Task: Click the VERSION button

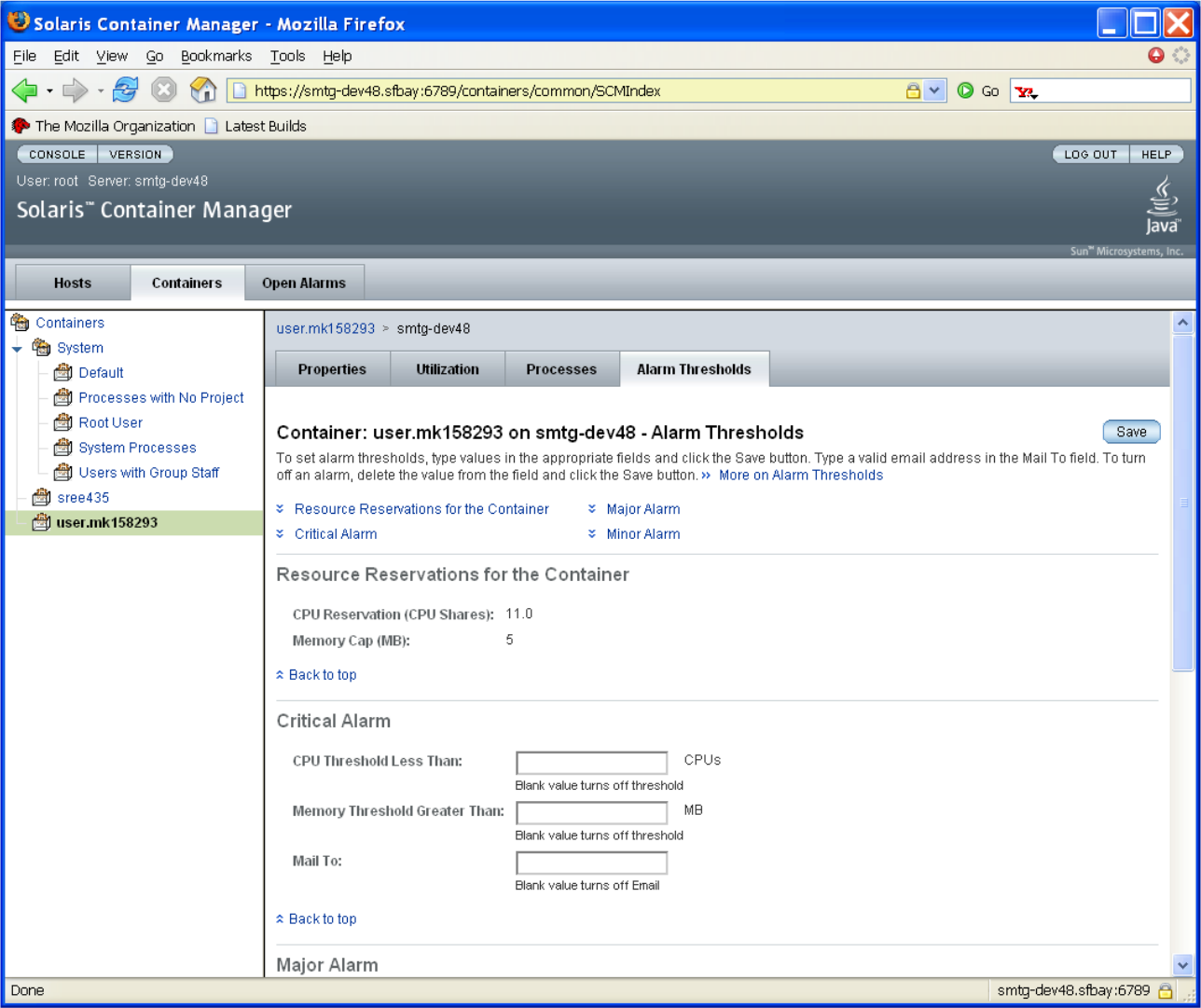Action: pyautogui.click(x=135, y=155)
